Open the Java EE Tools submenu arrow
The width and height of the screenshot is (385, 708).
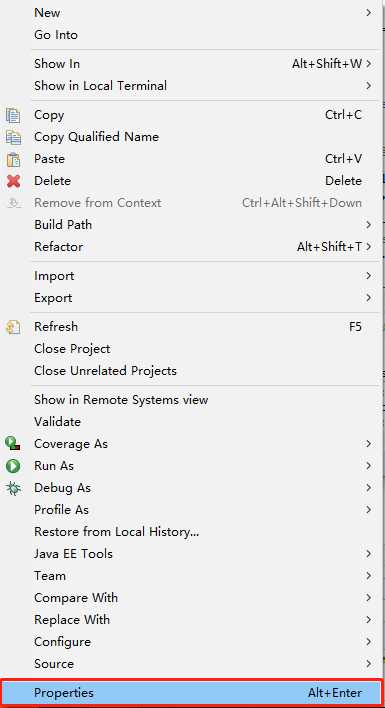369,554
